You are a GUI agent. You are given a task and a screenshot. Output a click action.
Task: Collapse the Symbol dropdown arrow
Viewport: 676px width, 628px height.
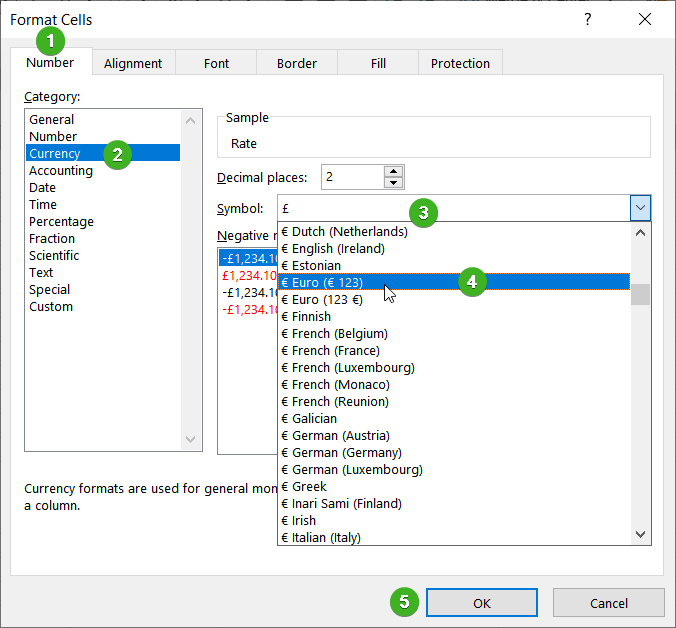point(640,208)
